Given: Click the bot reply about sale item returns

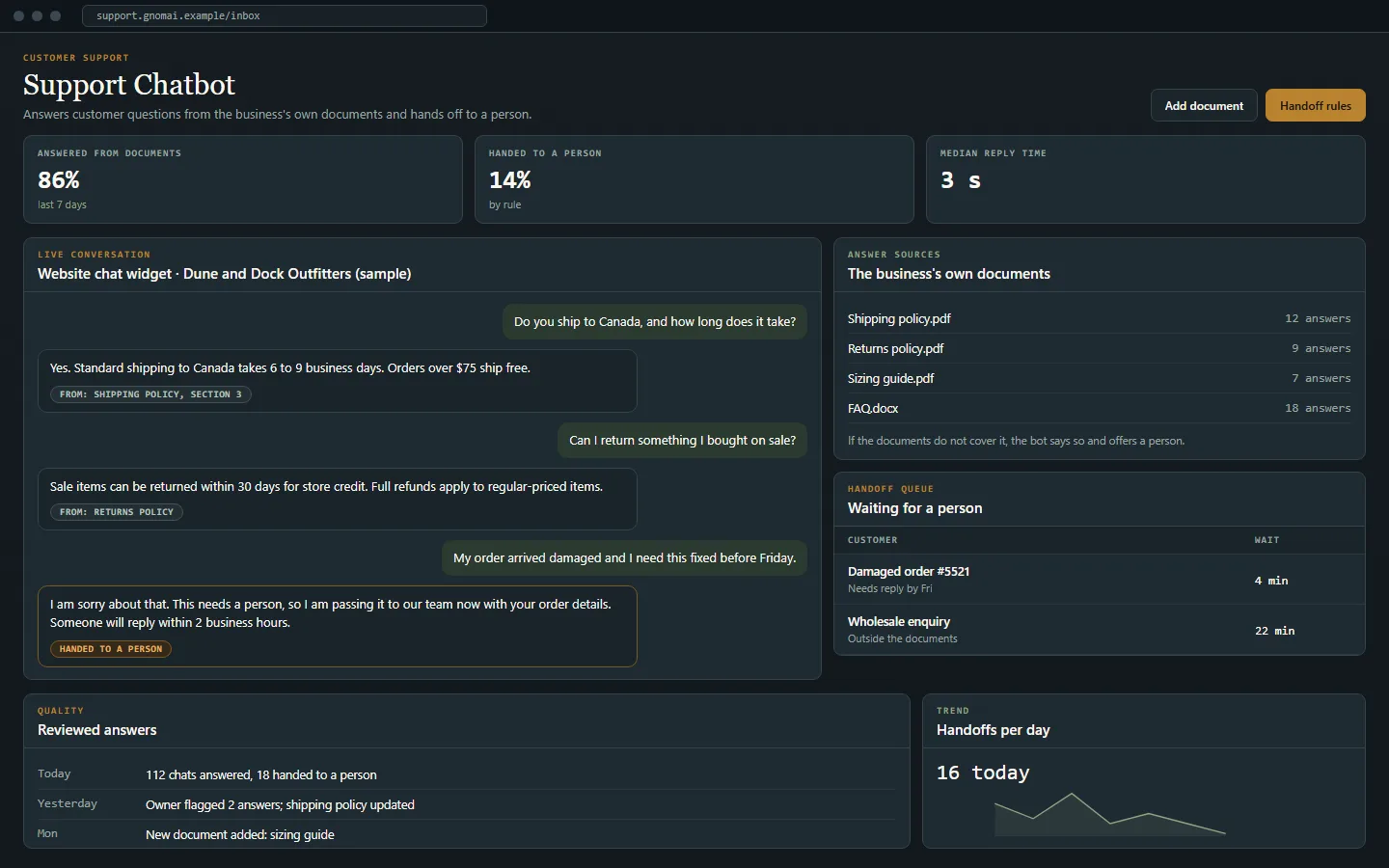Looking at the screenshot, I should 338,500.
